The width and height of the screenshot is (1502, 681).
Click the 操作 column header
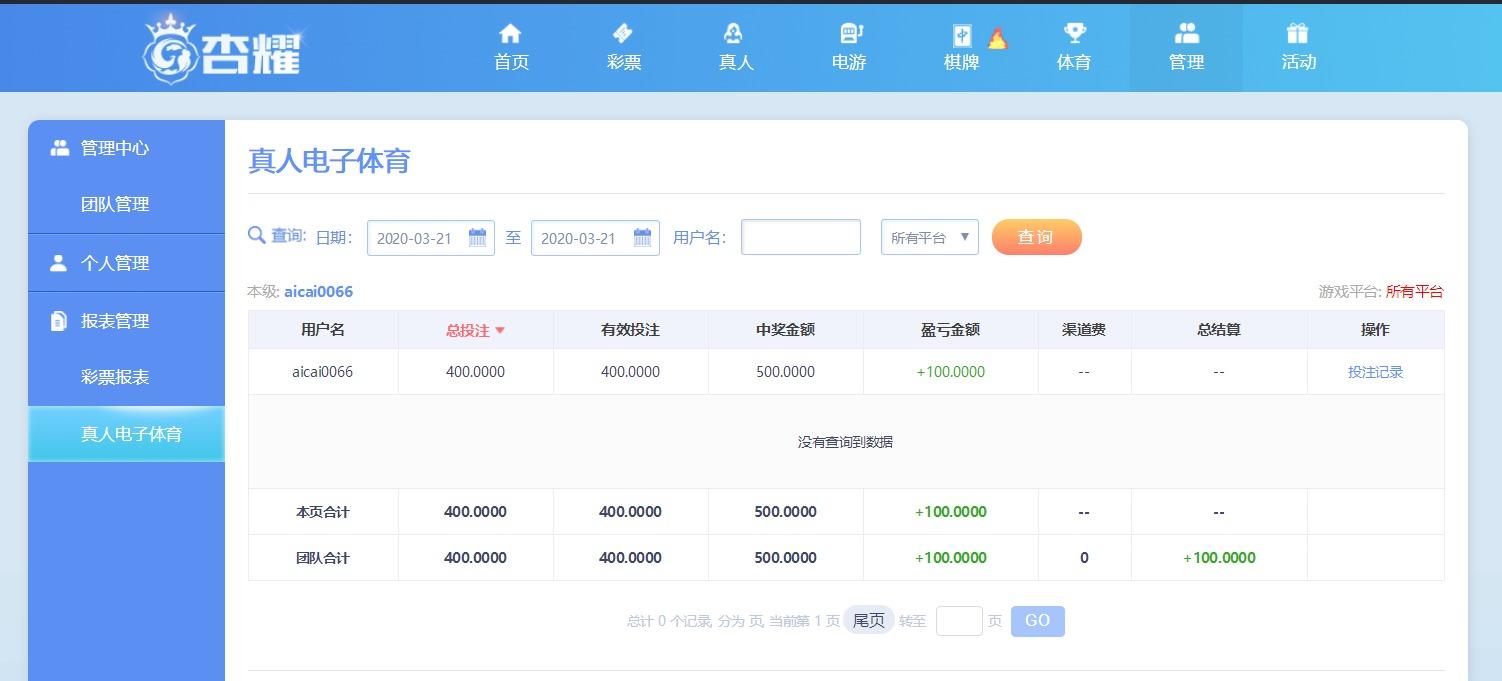coord(1375,329)
